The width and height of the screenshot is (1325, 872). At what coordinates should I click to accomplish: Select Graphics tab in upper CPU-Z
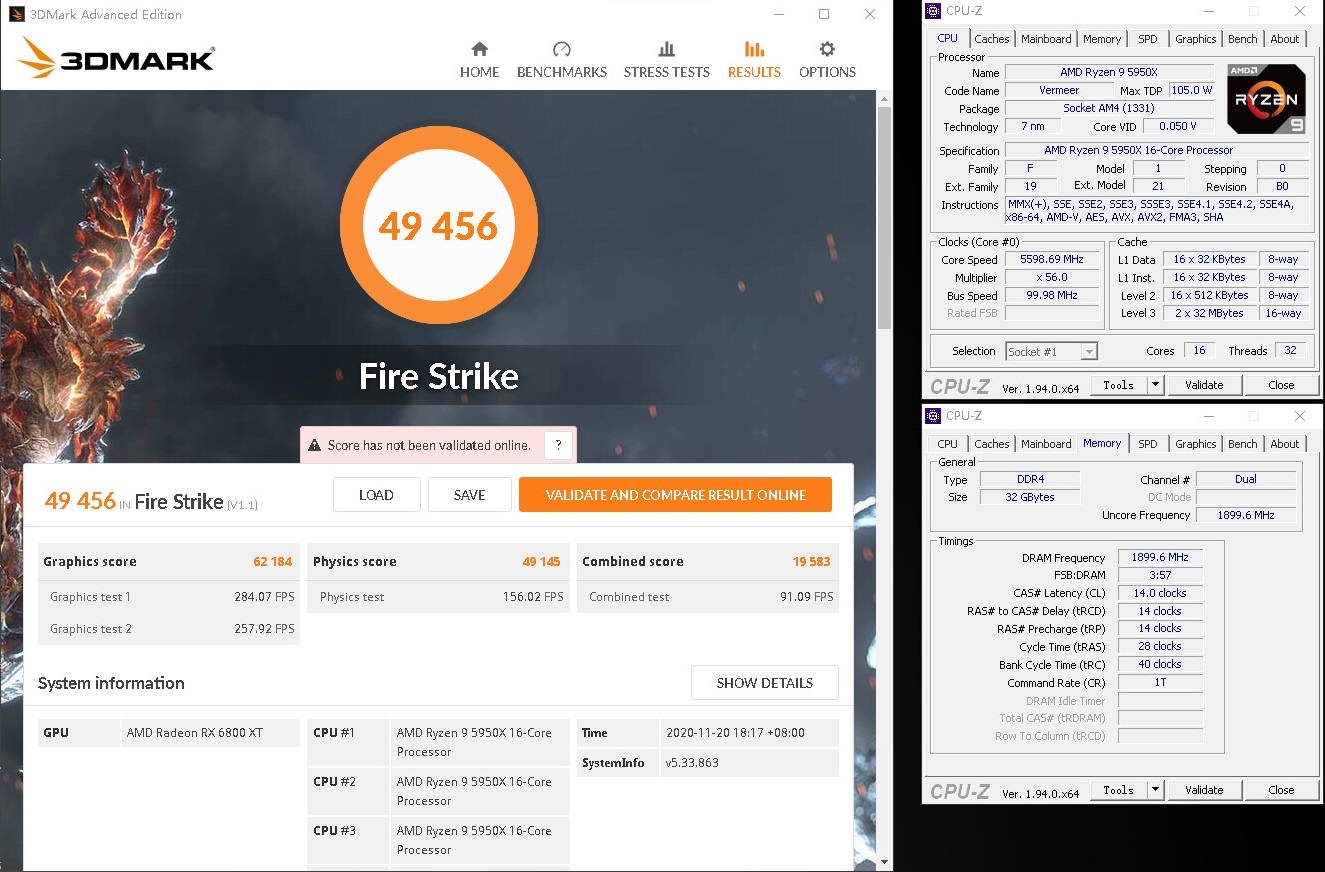click(1195, 39)
